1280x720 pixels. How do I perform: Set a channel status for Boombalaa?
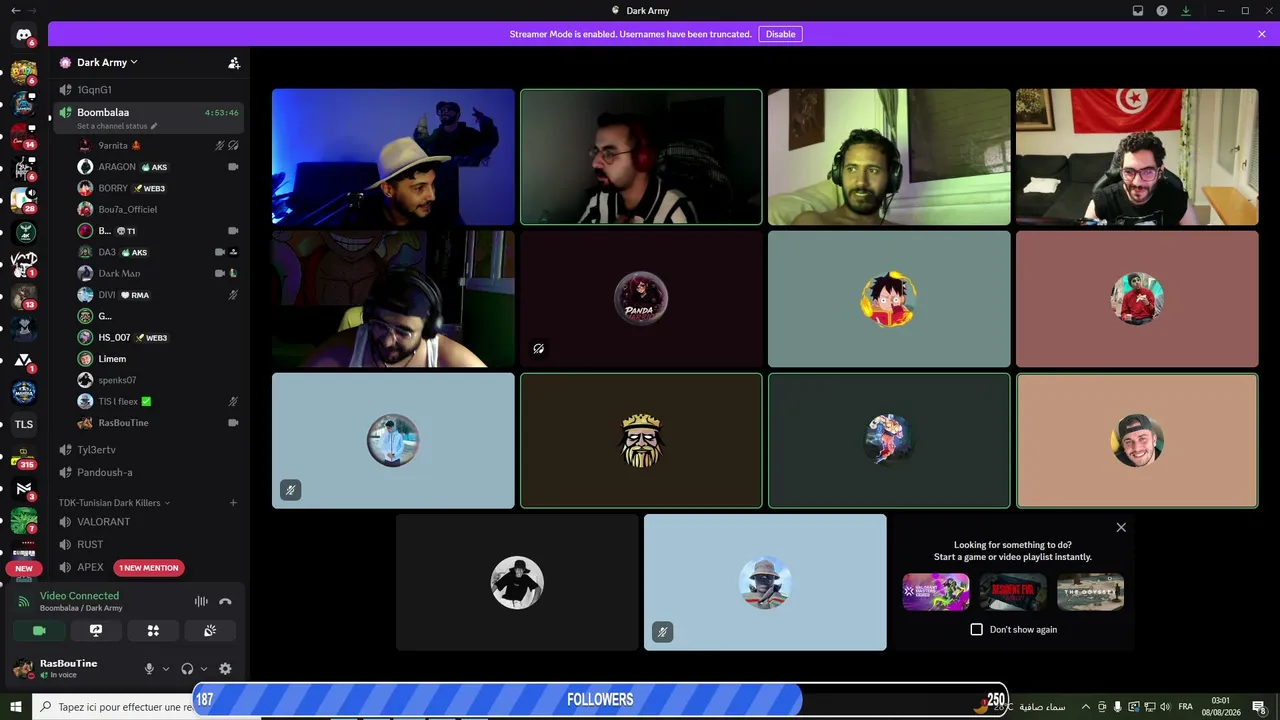coord(117,127)
